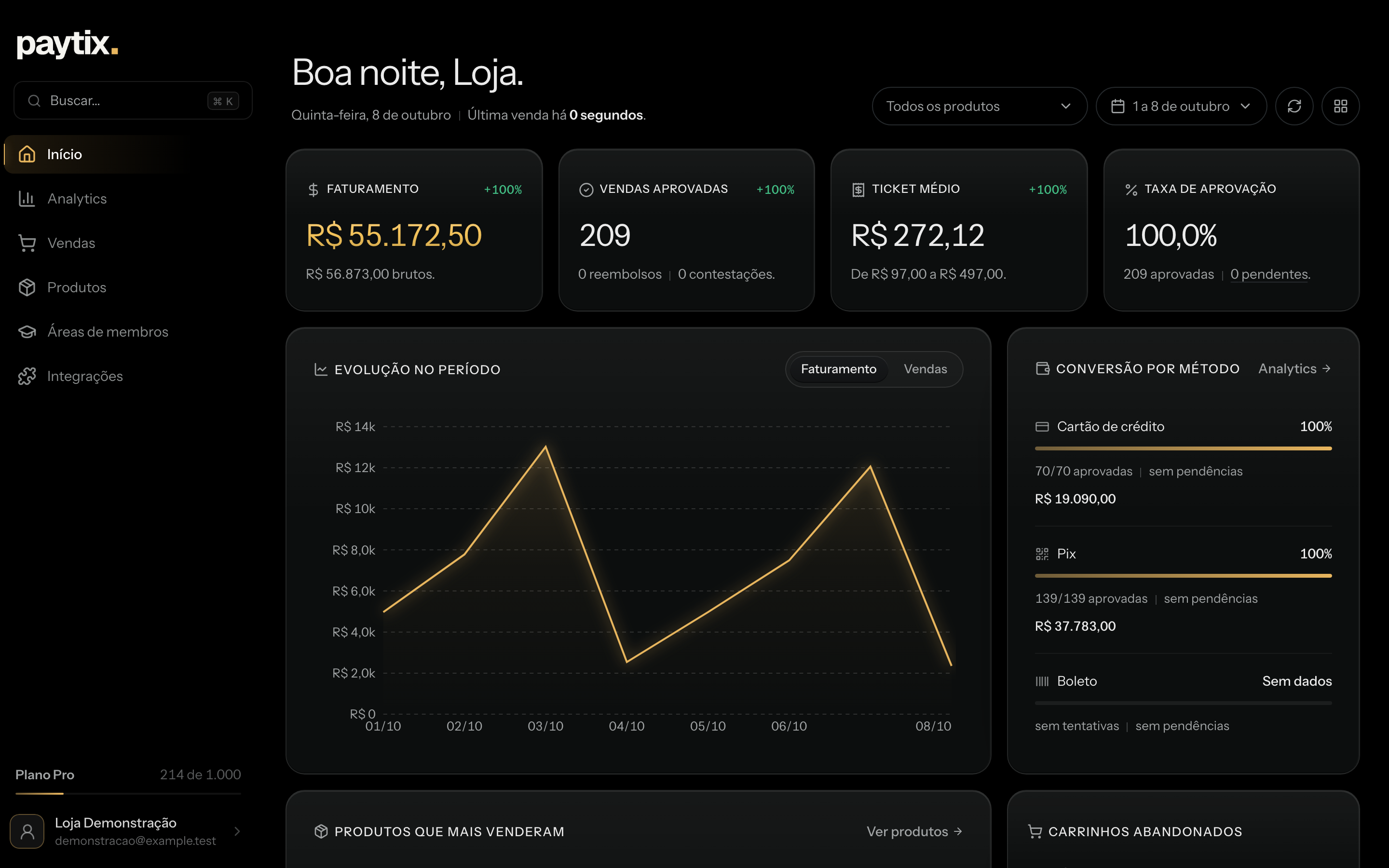Click the Pix conversion progress bar
The image size is (1389, 868).
click(1183, 576)
